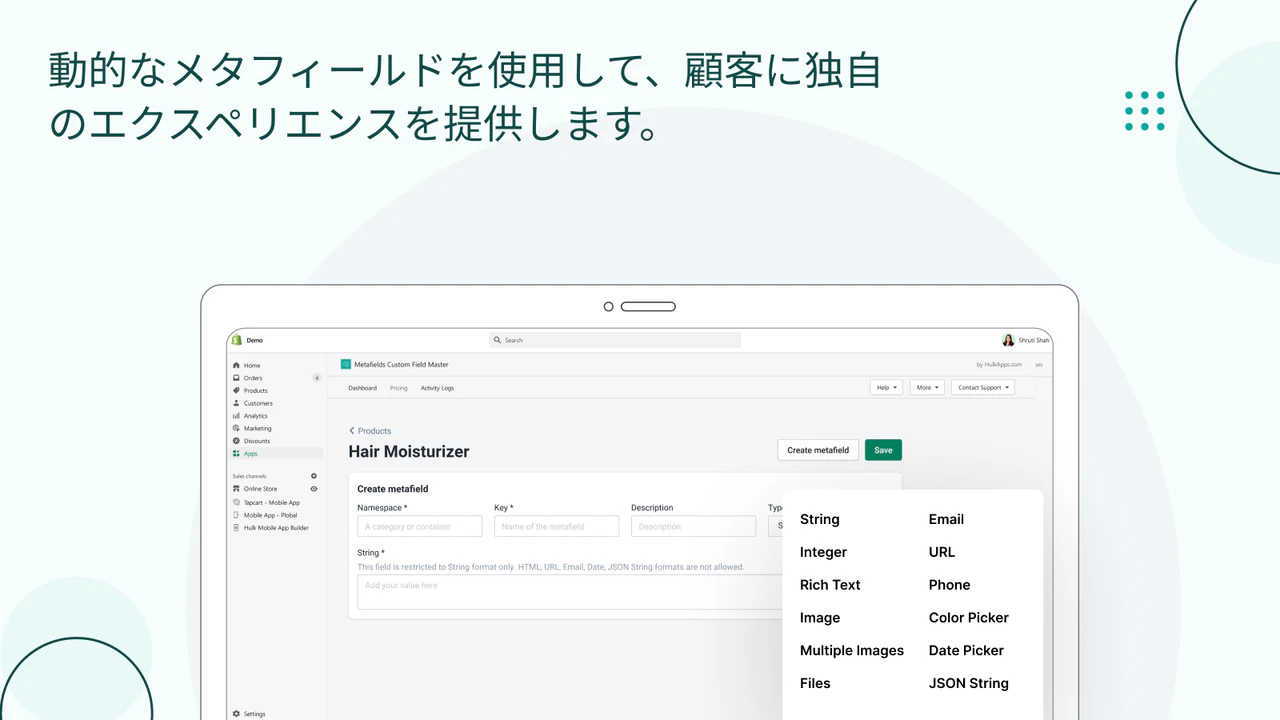Click the Marketing target icon
1280x720 pixels.
[x=236, y=428]
